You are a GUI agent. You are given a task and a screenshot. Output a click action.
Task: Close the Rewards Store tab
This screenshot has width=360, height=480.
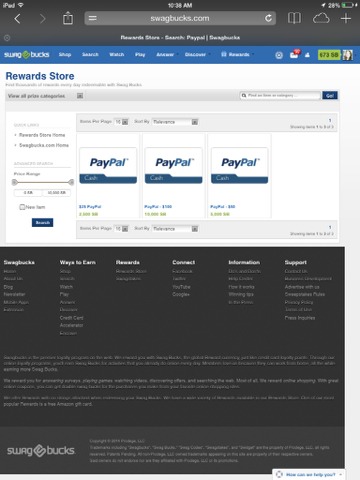point(7,38)
